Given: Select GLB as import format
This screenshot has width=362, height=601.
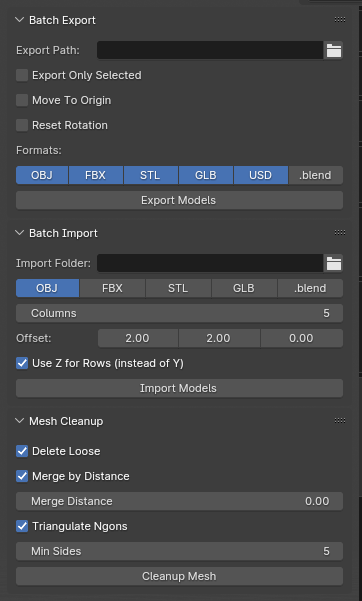Looking at the screenshot, I should (x=244, y=288).
